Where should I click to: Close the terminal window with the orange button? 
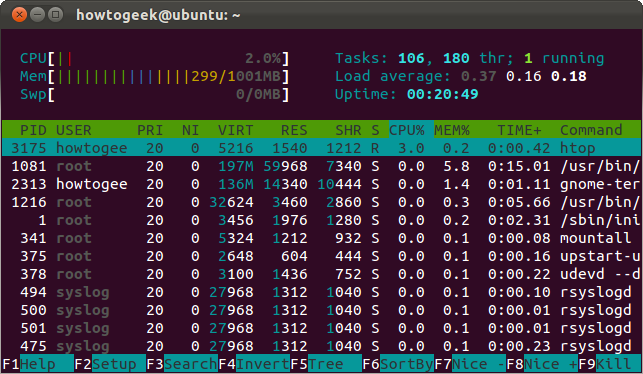[x=19, y=15]
